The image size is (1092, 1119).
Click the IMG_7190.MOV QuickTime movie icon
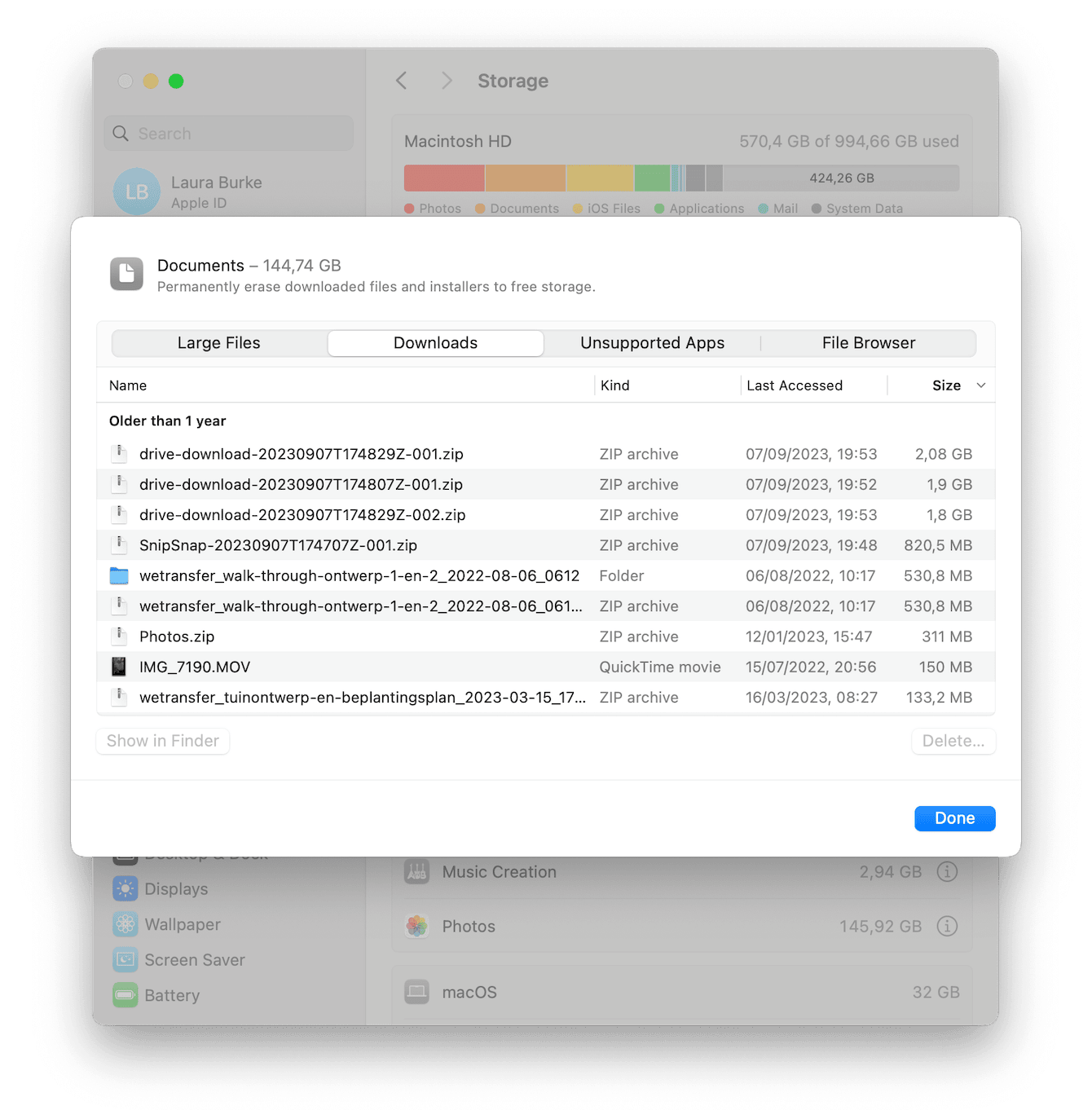119,667
